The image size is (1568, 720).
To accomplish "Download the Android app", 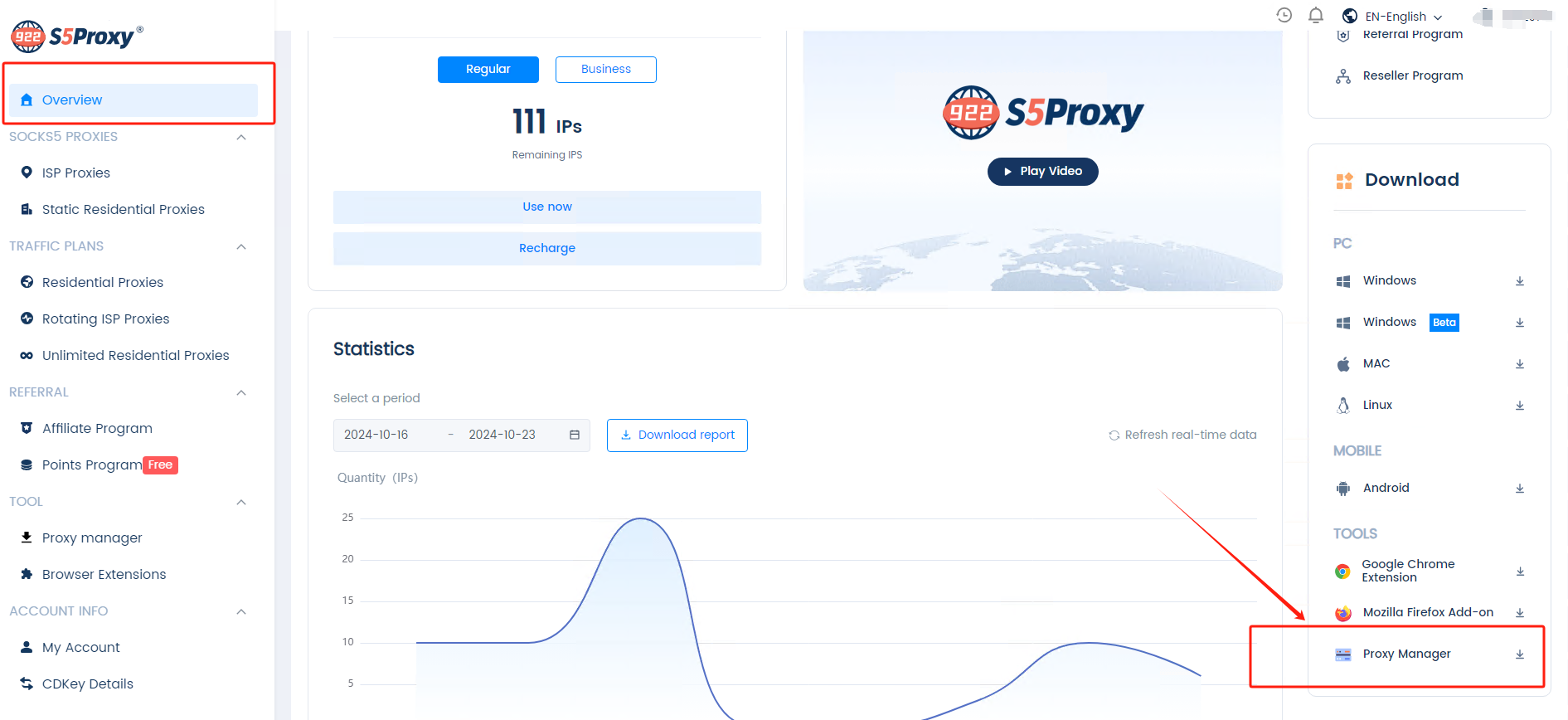I will pyautogui.click(x=1519, y=489).
